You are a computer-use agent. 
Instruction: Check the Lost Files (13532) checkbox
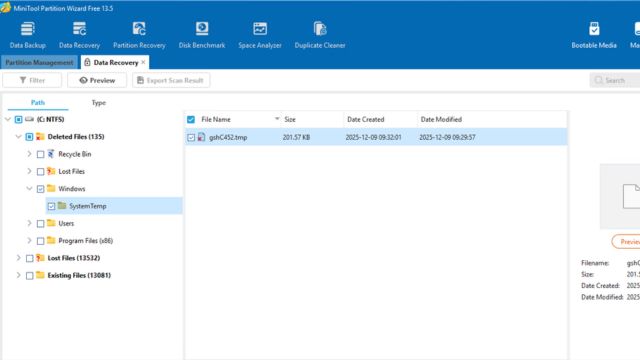(29, 258)
